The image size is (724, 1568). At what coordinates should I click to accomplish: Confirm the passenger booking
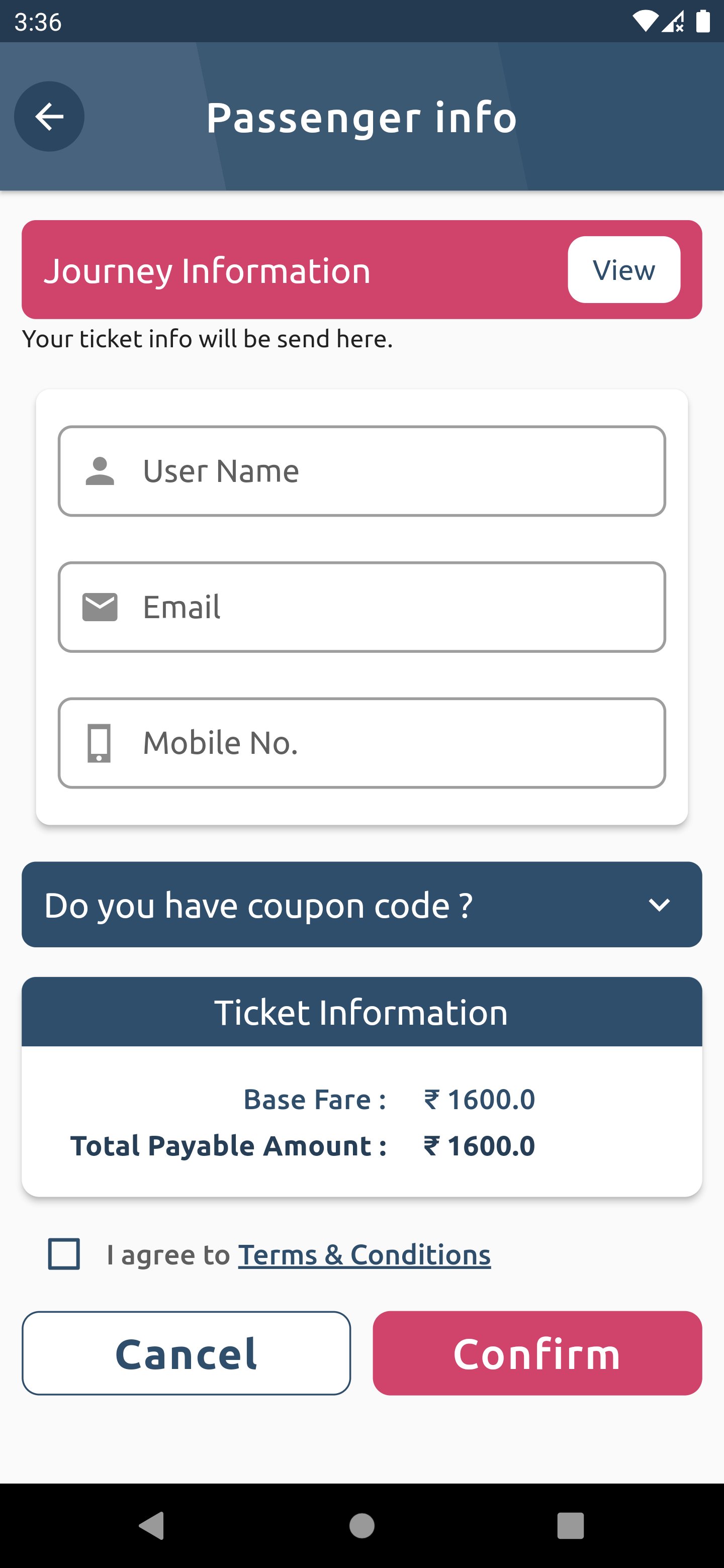coord(537,1353)
